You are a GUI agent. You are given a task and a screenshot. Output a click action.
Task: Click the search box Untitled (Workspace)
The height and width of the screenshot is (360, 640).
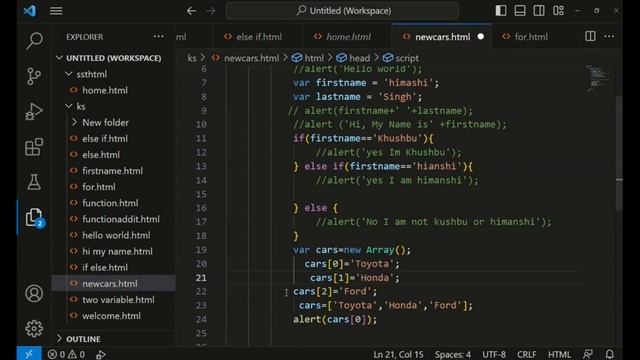[342, 11]
